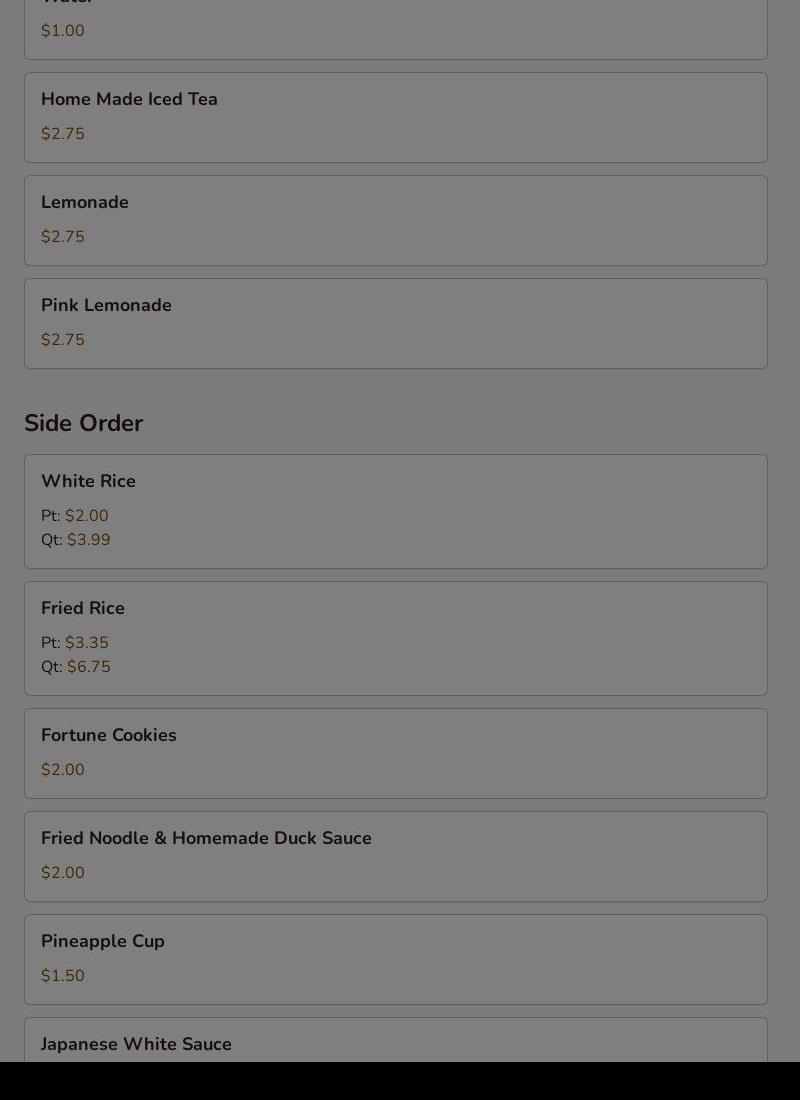Screen dimensions: 800x1100
Task: Select White Rice pint price $2.00
Action: click(x=86, y=516)
